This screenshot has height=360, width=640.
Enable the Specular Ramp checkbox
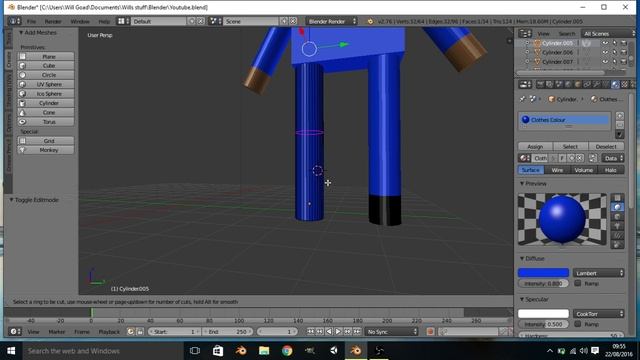point(578,324)
